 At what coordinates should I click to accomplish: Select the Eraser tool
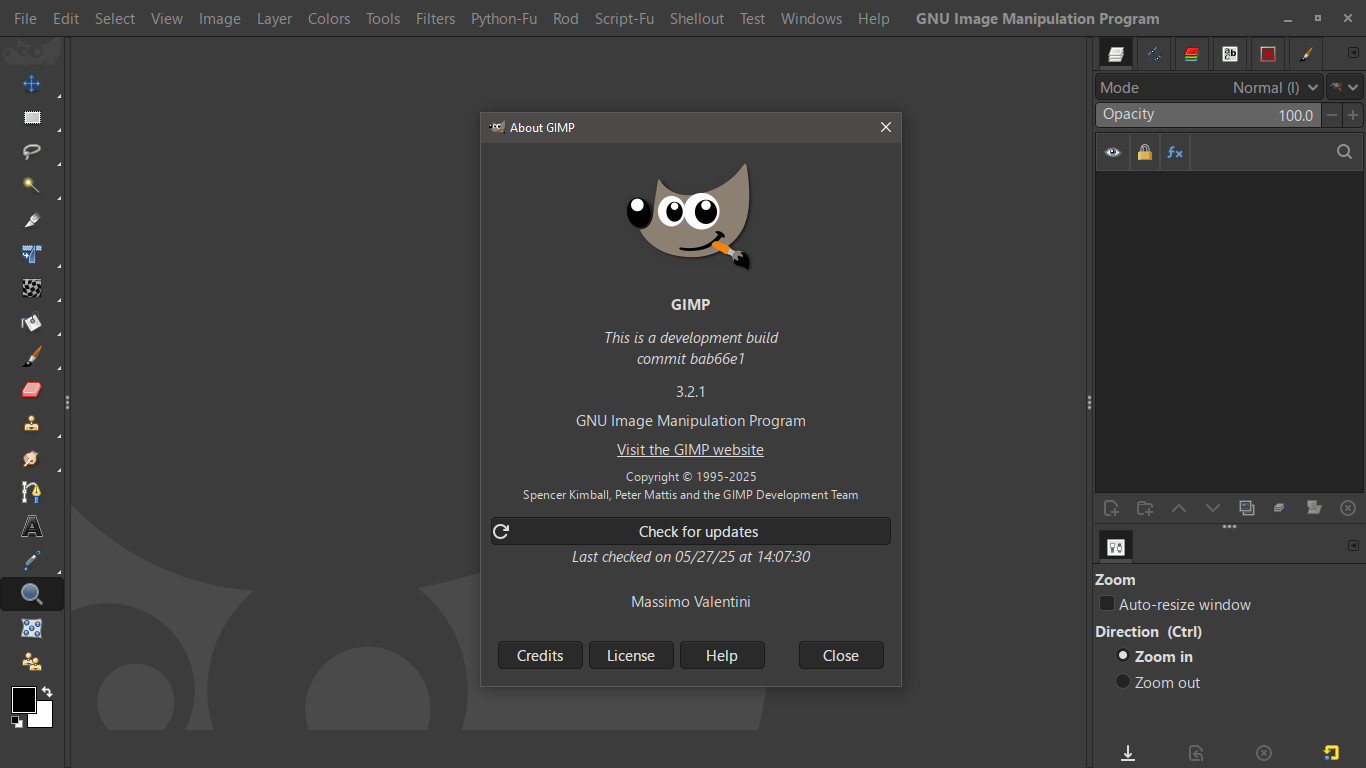pyautogui.click(x=32, y=390)
